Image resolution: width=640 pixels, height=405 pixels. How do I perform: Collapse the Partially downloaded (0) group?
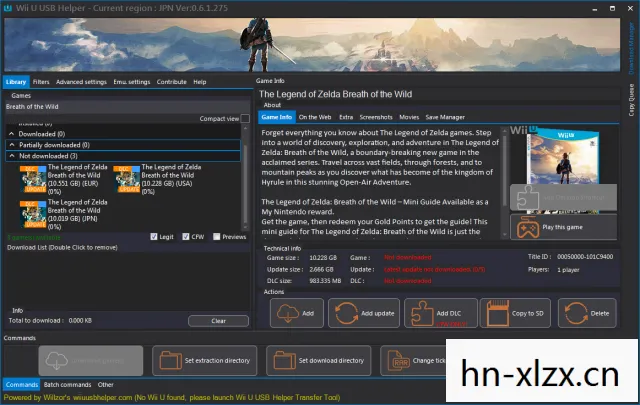click(12, 145)
